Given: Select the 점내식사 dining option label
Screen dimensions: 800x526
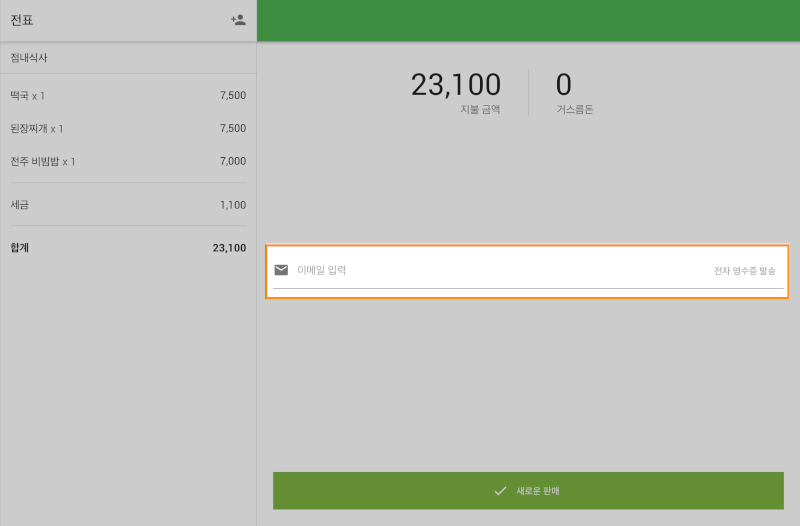Looking at the screenshot, I should 29,58.
